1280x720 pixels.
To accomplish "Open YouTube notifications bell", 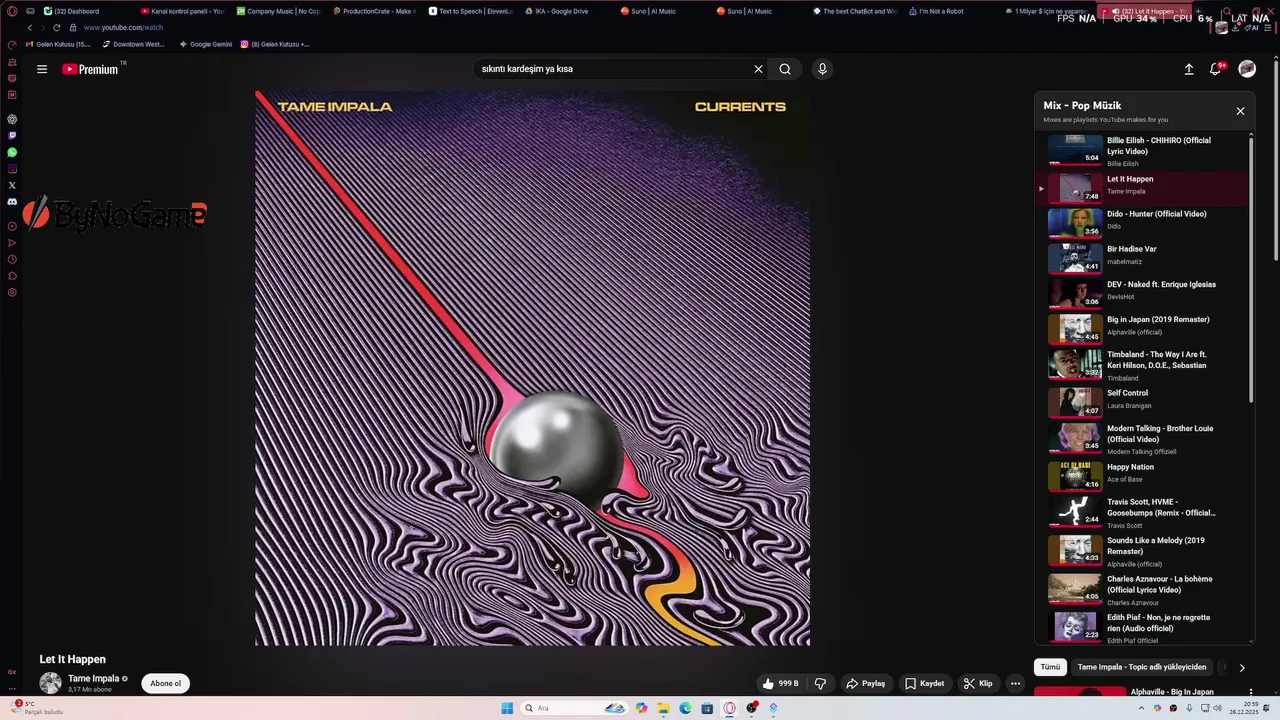I will click(1216, 69).
